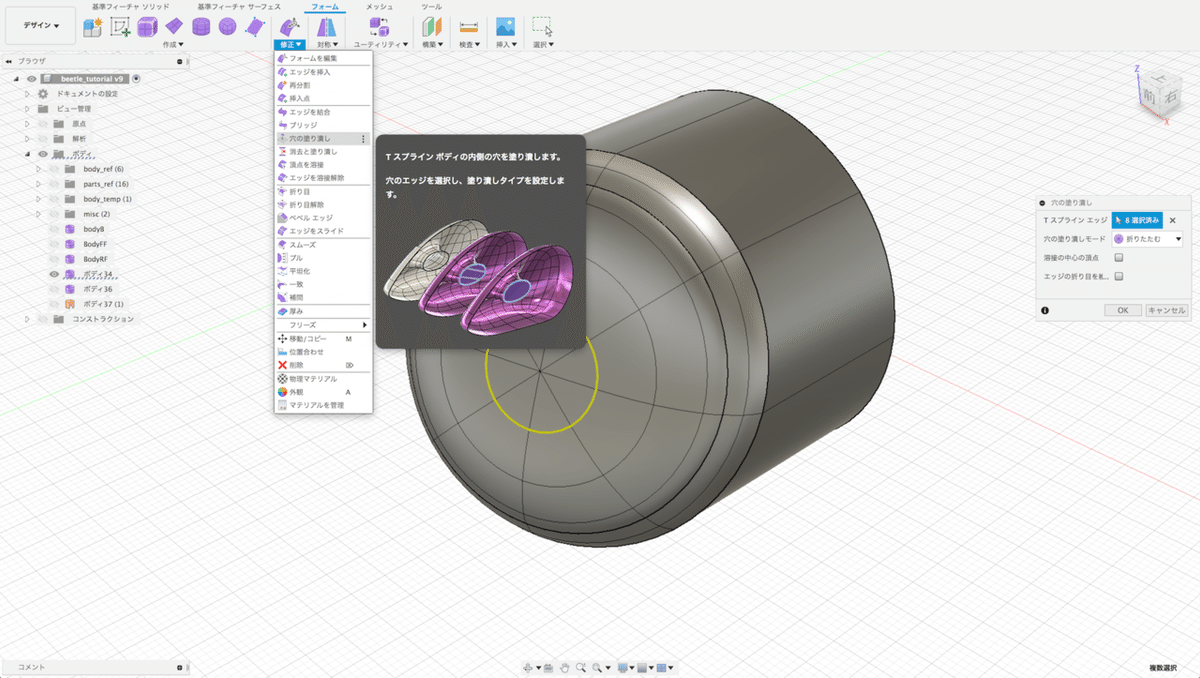This screenshot has height=678, width=1200.
Task: Click the viewports layout icon
Action: 661,667
